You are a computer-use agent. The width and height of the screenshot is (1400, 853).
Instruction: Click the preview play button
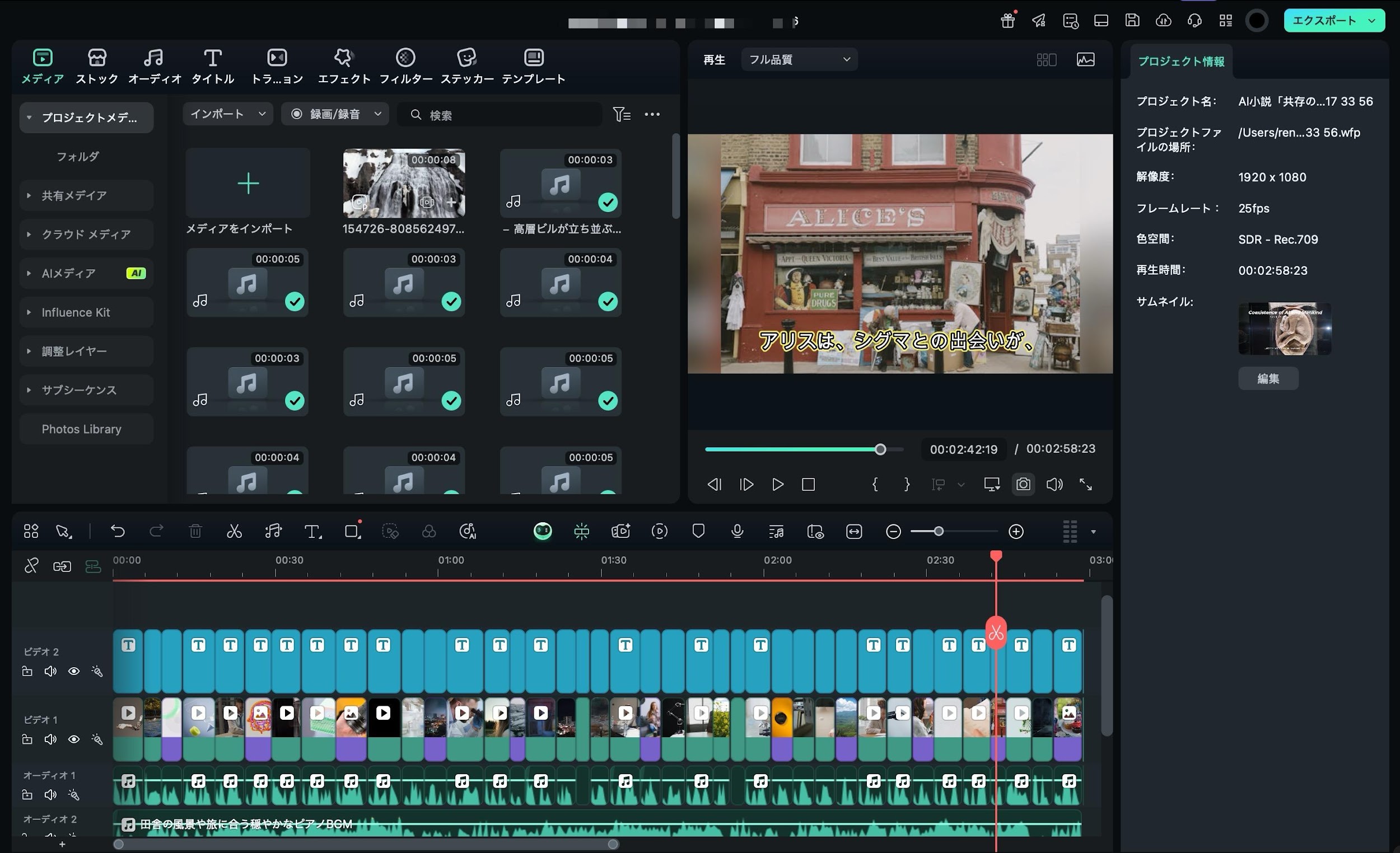(x=777, y=484)
